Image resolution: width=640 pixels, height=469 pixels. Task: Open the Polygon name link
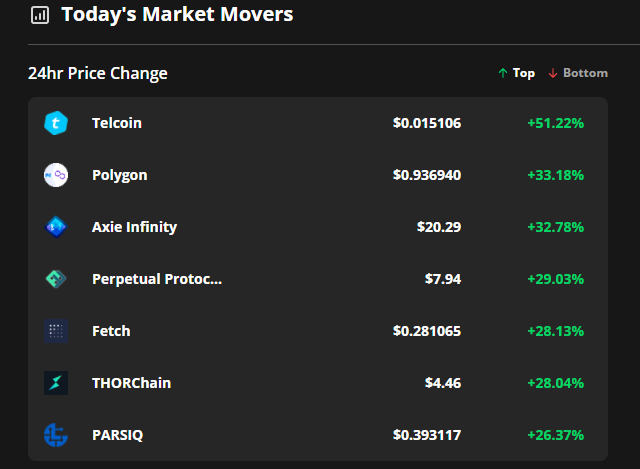tap(120, 176)
